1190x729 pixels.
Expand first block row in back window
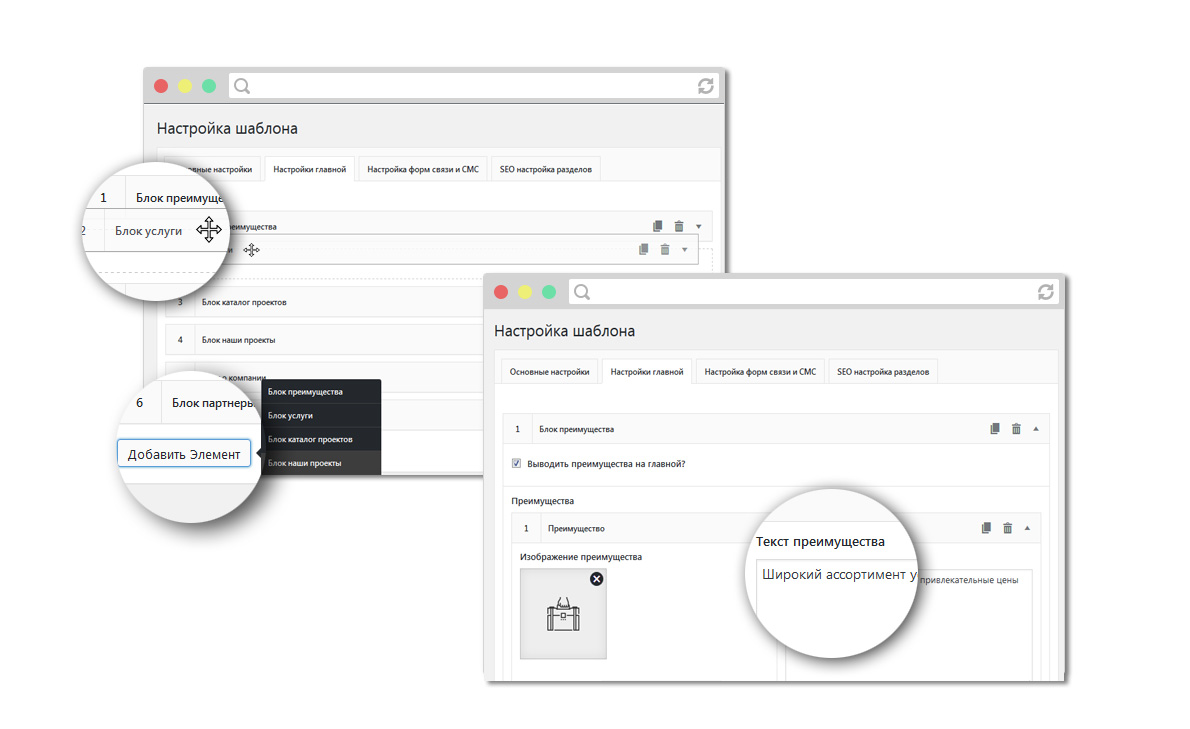(698, 226)
